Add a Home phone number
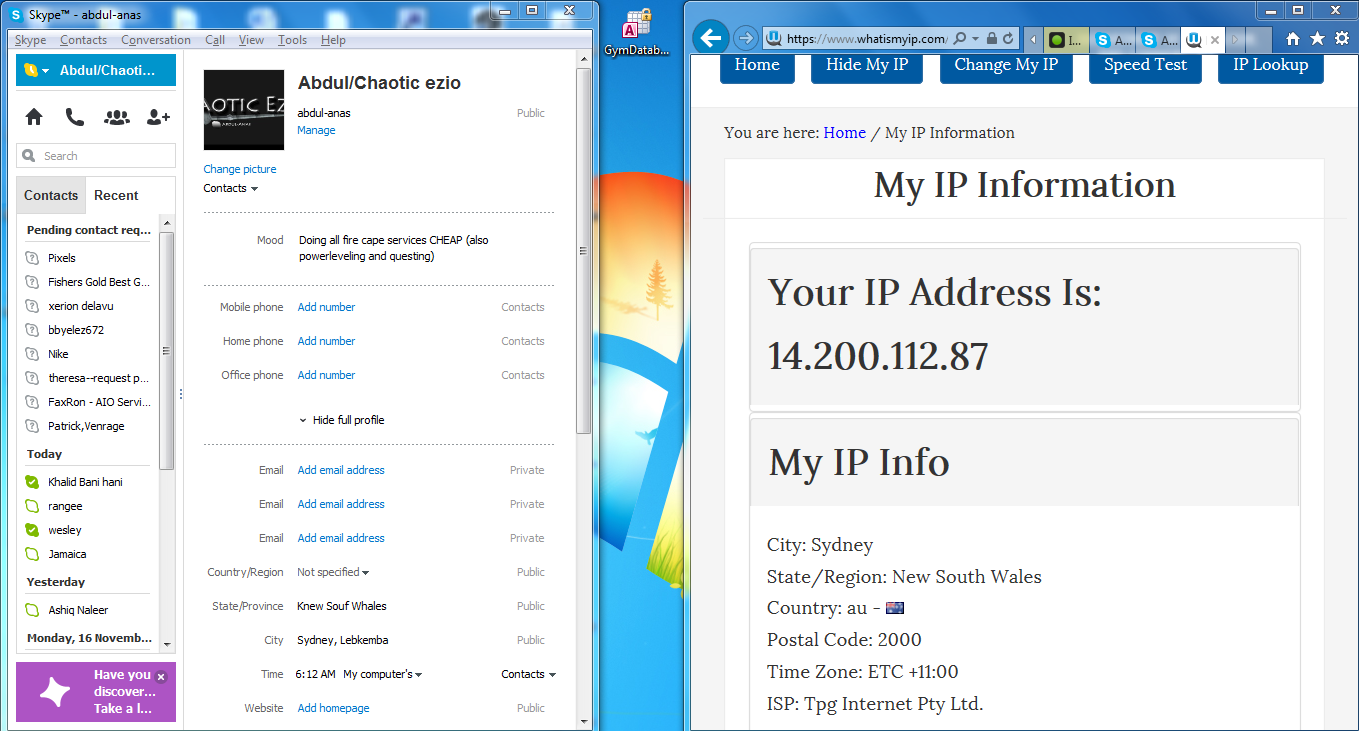Image resolution: width=1359 pixels, height=731 pixels. tap(326, 341)
